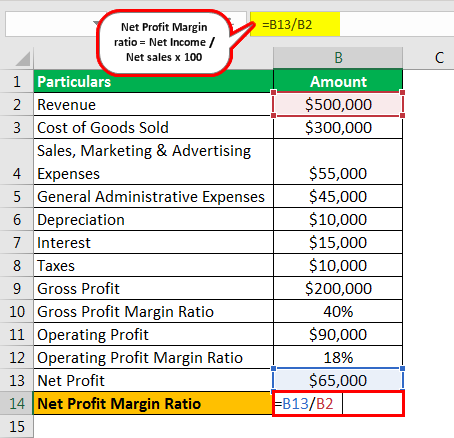Image resolution: width=454 pixels, height=438 pixels.
Task: Click the Operating Profit label cell
Action: (x=153, y=334)
